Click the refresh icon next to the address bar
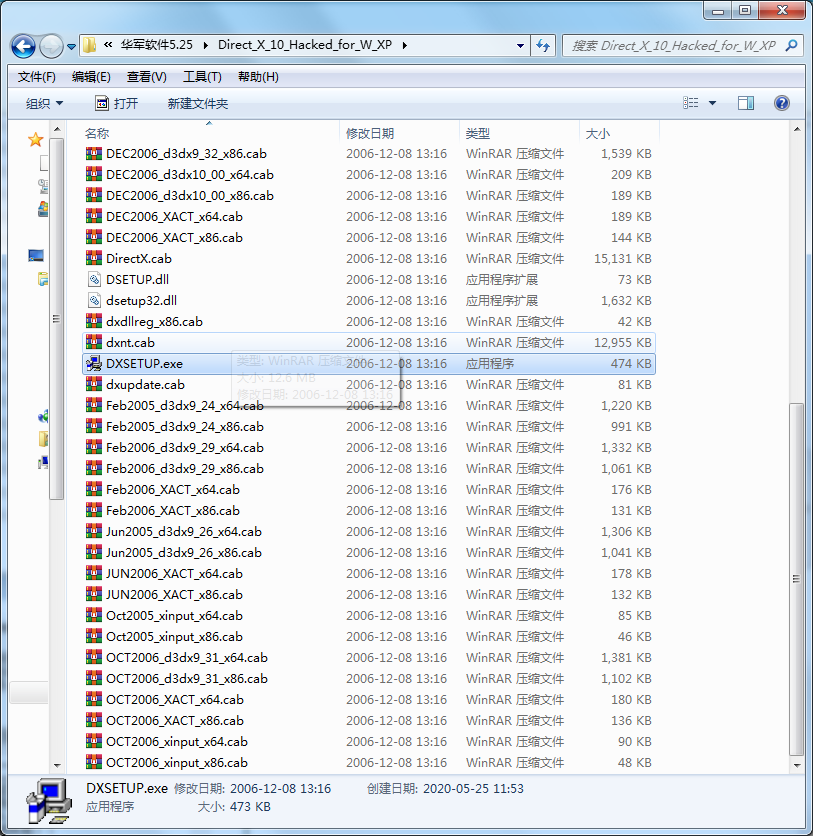This screenshot has width=813, height=836. pos(541,46)
